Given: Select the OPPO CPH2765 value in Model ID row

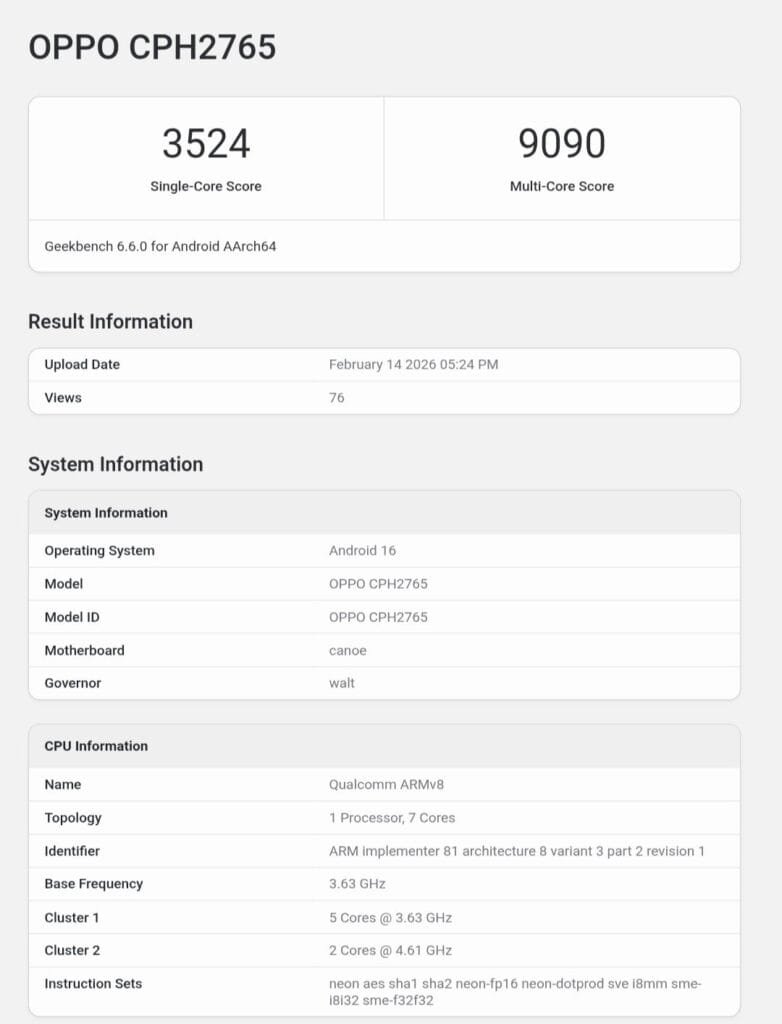Looking at the screenshot, I should pos(378,617).
